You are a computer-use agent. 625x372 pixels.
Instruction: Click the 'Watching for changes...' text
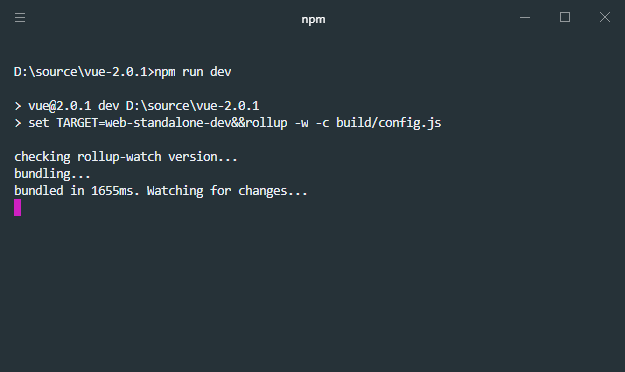coord(227,191)
